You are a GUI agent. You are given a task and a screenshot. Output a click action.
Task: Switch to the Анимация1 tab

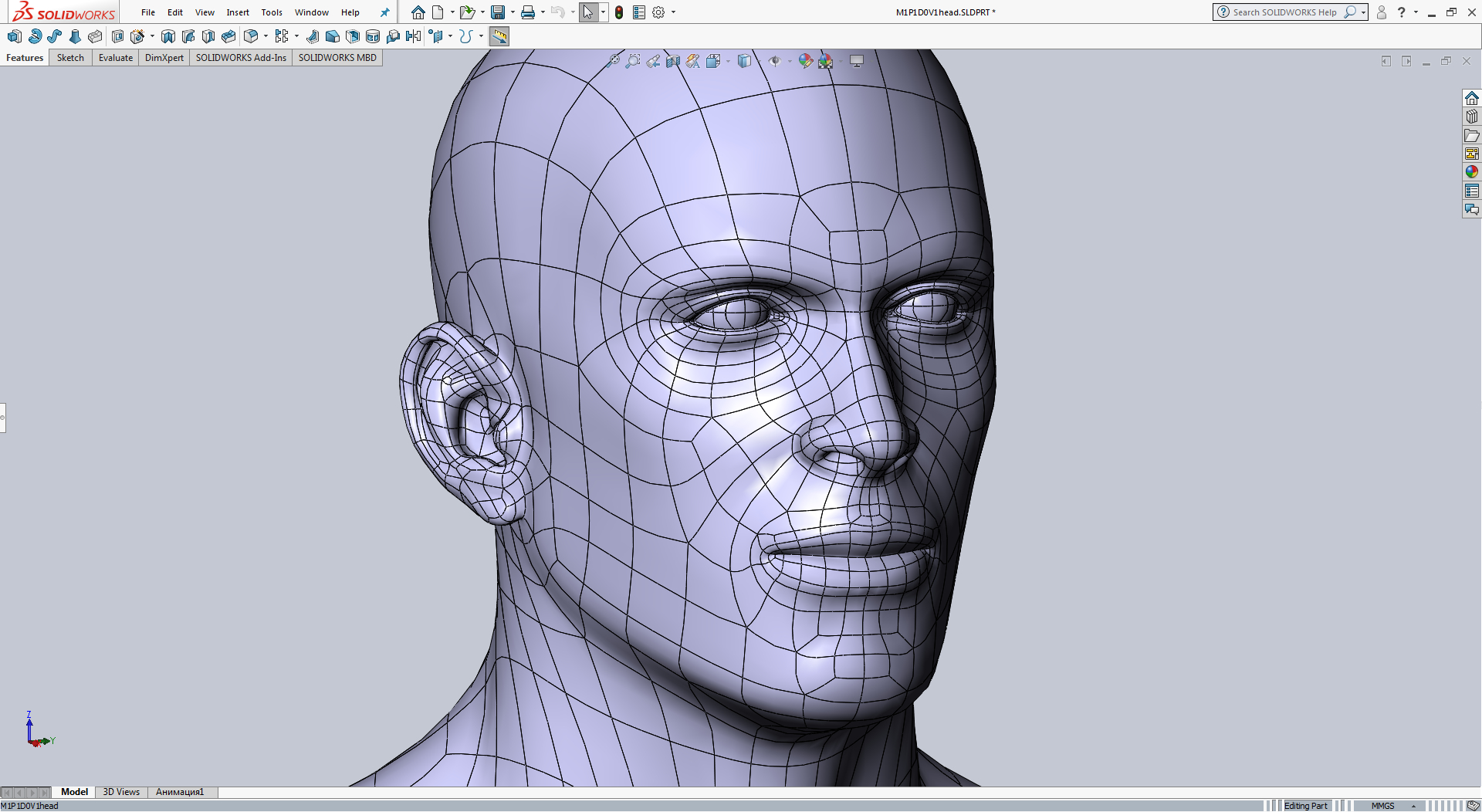point(179,792)
